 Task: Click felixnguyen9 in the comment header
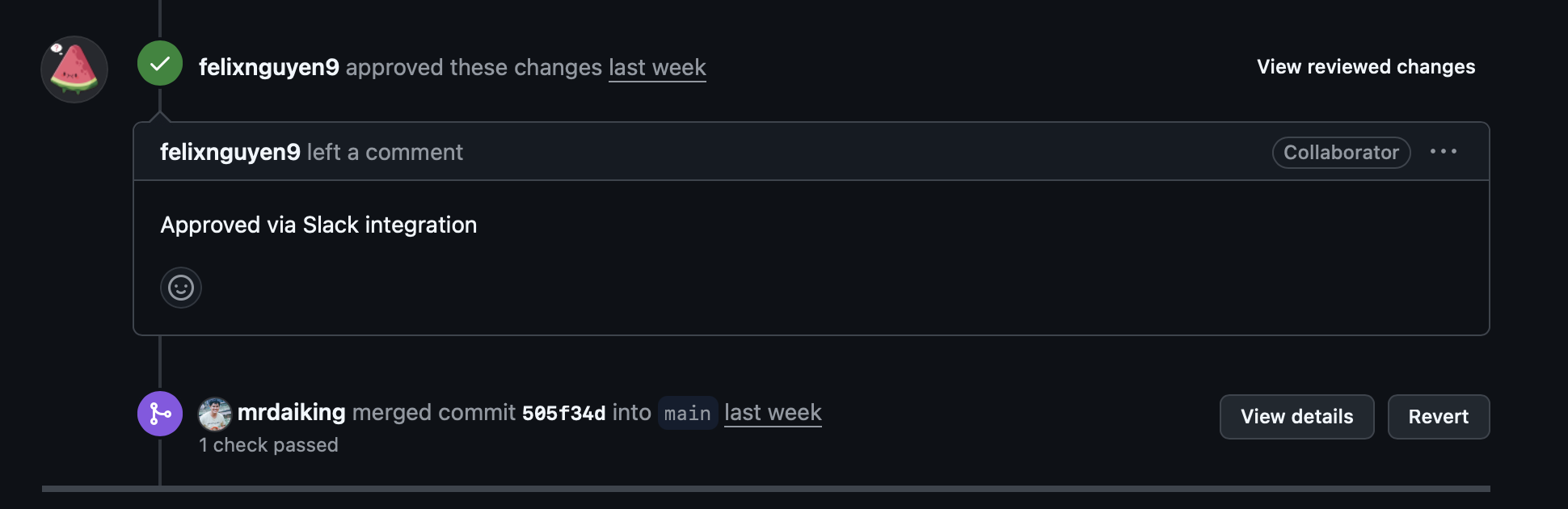(230, 152)
